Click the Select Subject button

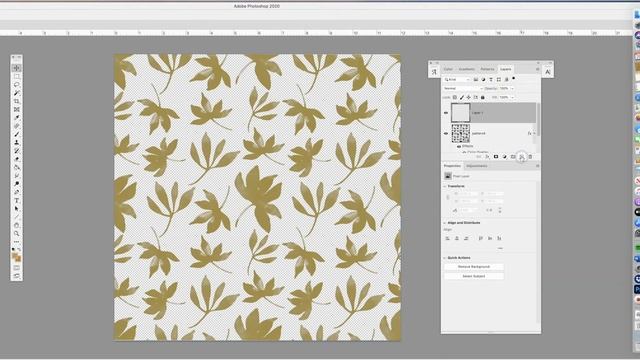pyautogui.click(x=474, y=276)
